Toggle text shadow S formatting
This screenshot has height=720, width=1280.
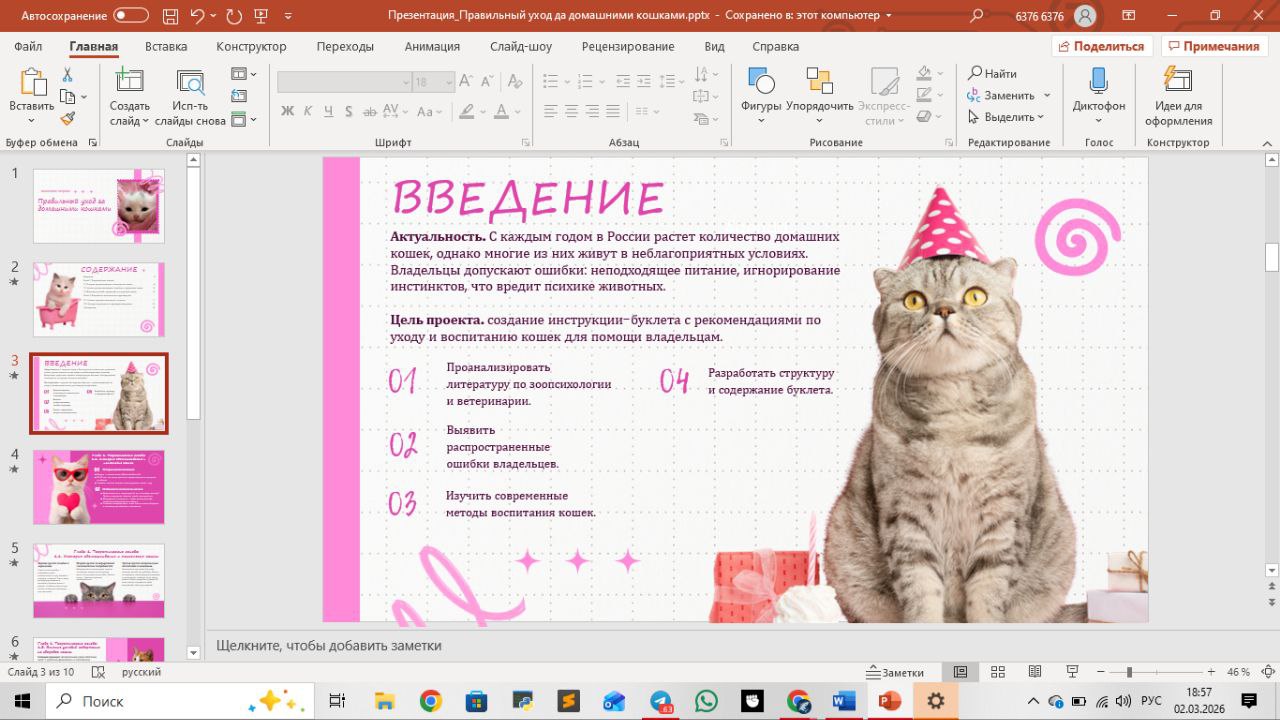tap(349, 111)
